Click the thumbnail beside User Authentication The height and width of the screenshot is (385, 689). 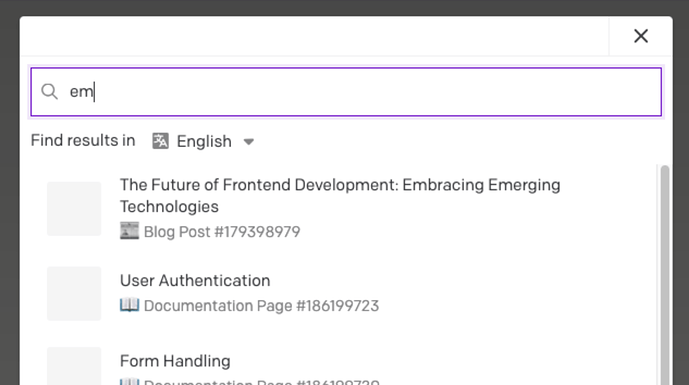tap(74, 293)
